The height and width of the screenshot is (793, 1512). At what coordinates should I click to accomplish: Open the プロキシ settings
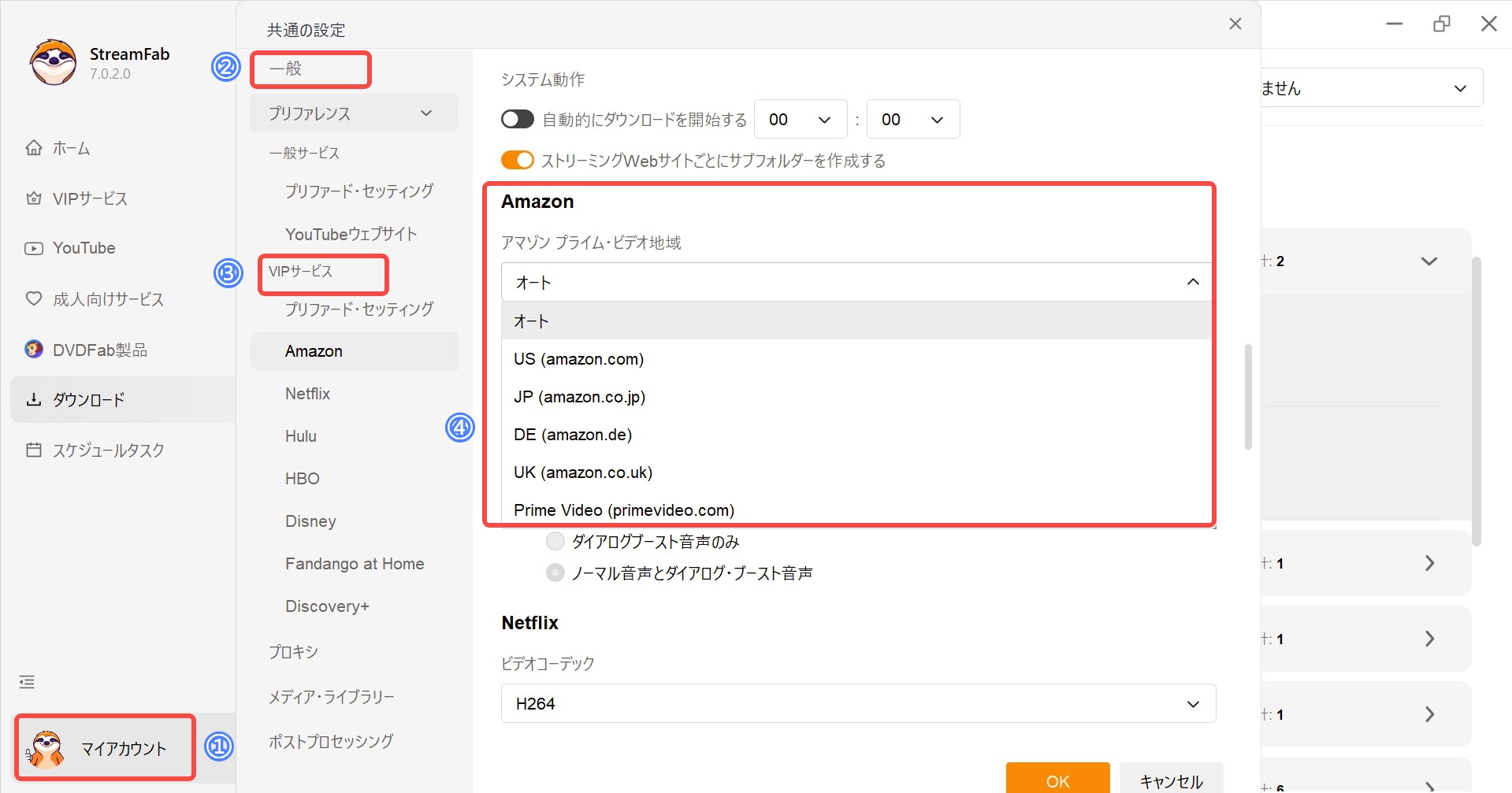coord(293,652)
